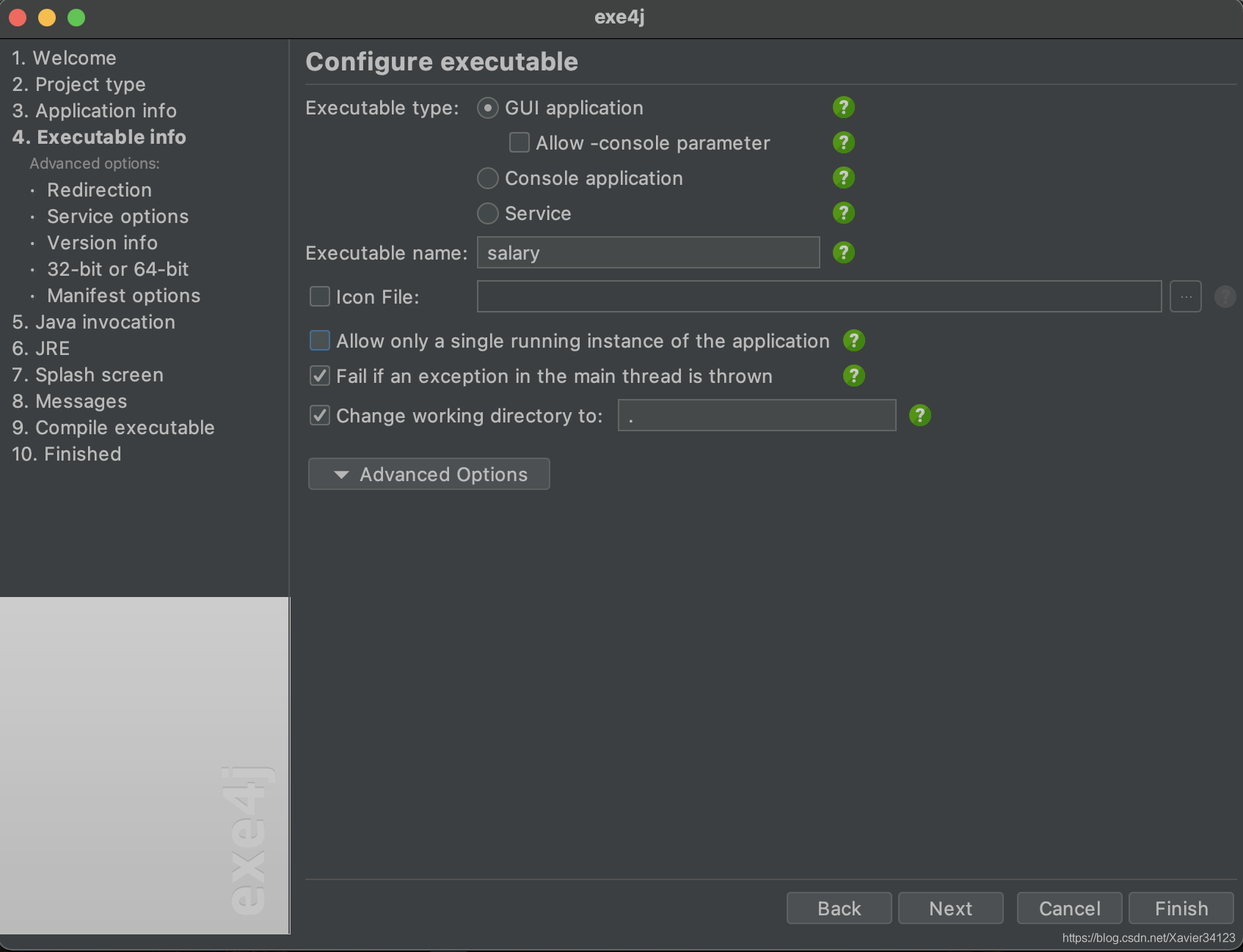Viewport: 1243px width, 952px height.
Task: Open help for Console application option
Action: pos(844,177)
